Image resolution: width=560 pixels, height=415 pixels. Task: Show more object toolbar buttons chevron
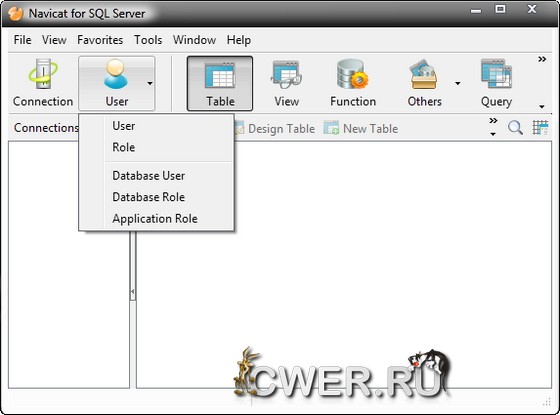(493, 121)
